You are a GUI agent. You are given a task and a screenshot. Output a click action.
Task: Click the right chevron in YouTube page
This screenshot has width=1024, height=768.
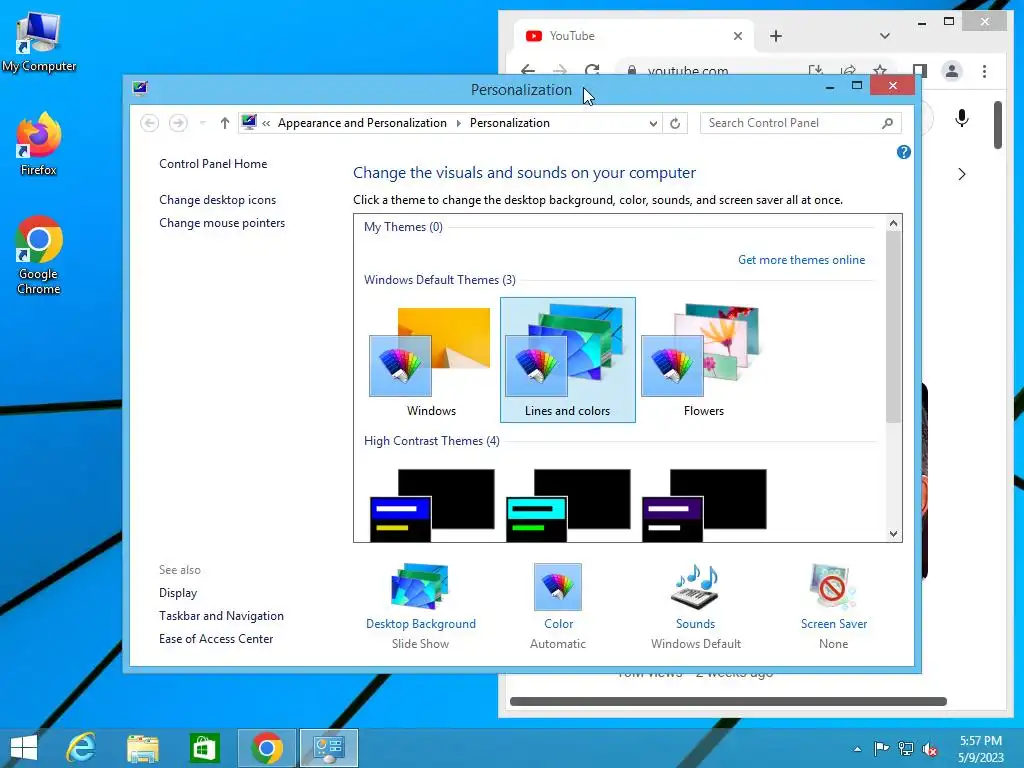961,174
